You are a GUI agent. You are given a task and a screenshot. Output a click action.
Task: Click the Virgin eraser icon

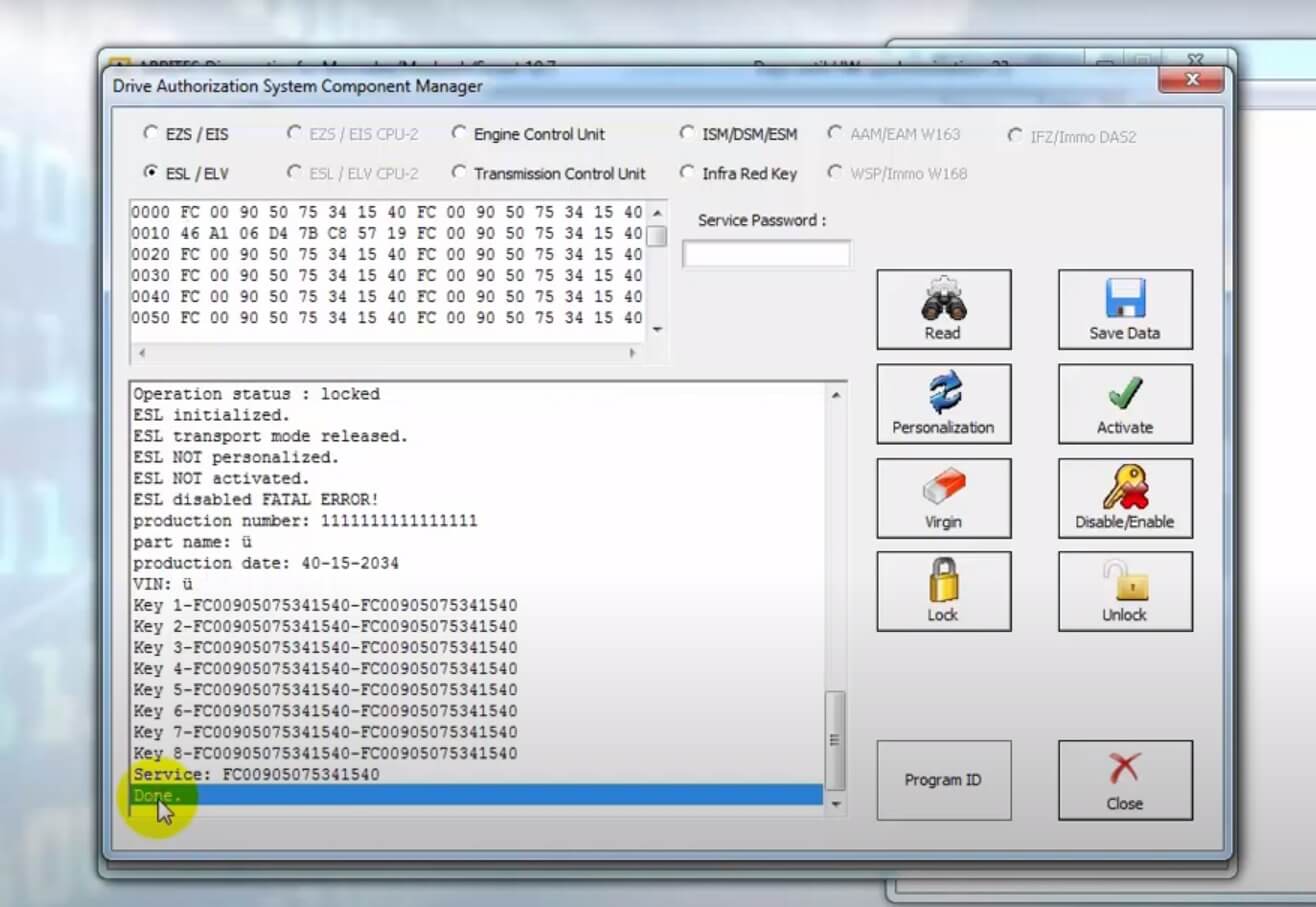(943, 488)
